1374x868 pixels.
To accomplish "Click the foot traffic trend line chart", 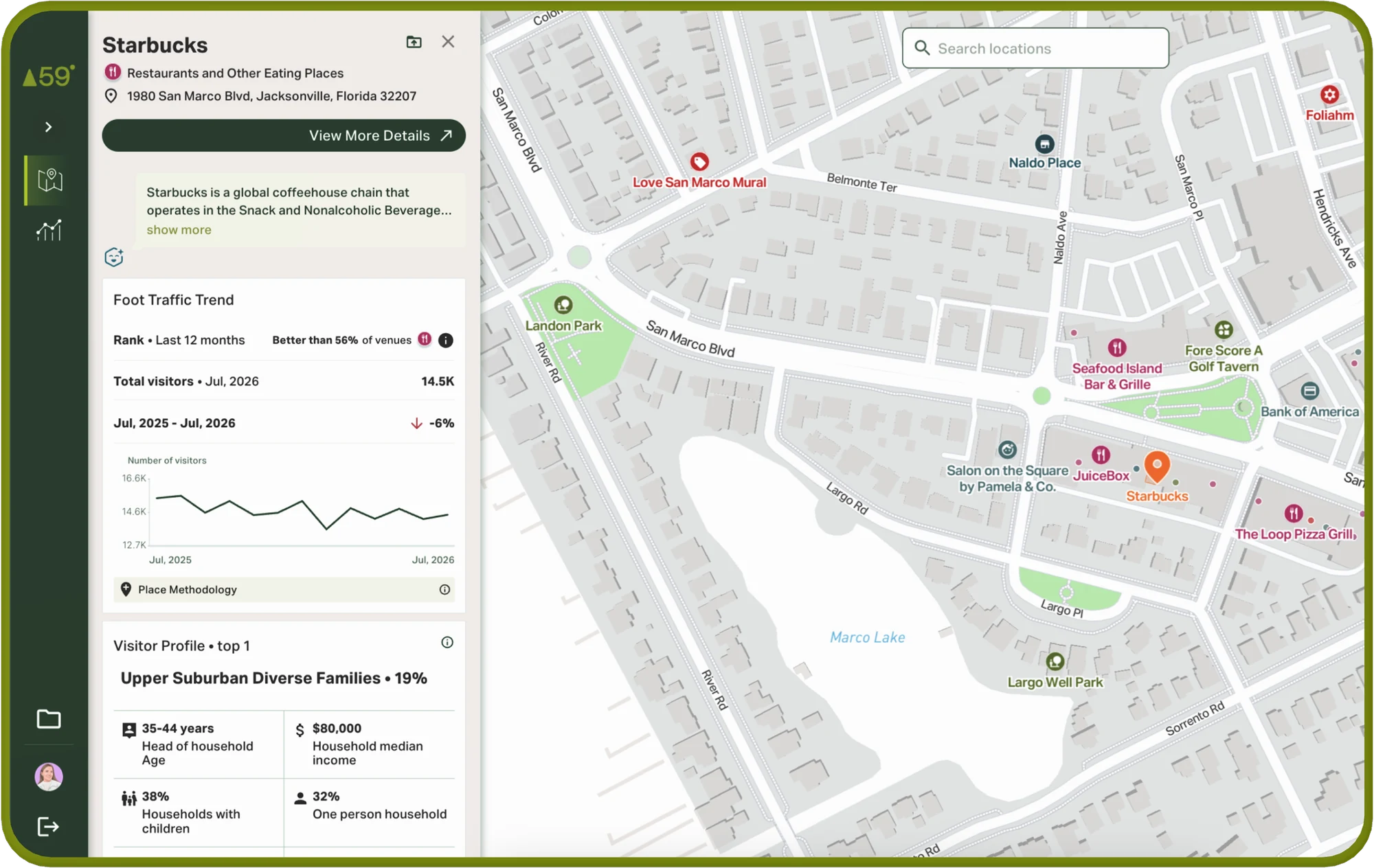I will coord(302,512).
